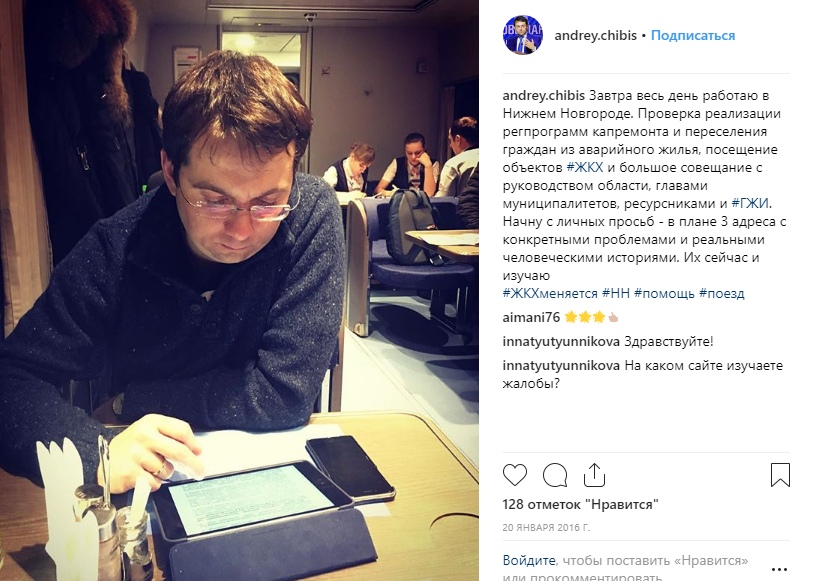Open more options three-dot menu
The image size is (813, 581).
[x=779, y=570]
